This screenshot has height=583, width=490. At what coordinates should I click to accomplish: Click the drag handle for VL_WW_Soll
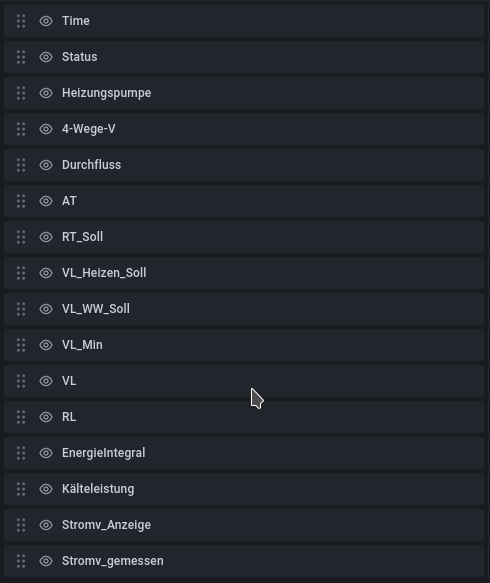pyautogui.click(x=21, y=309)
